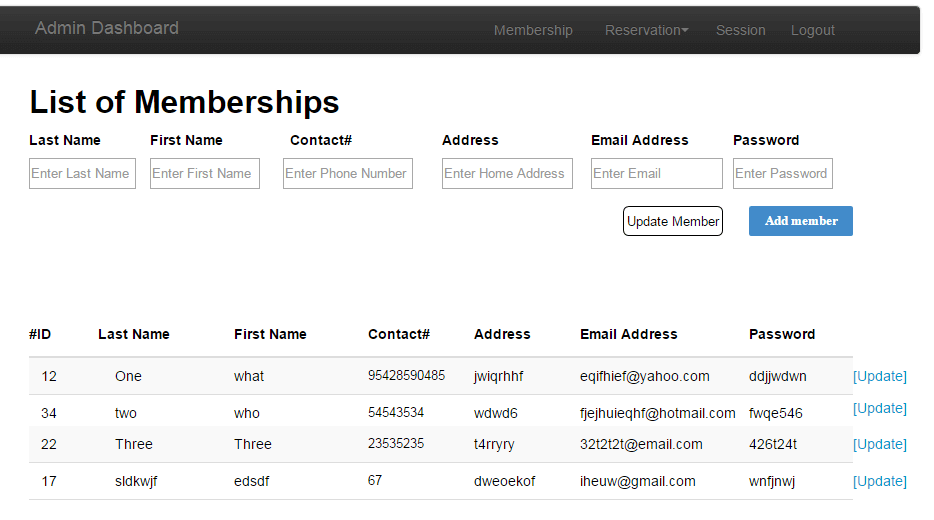Open the Reservation dropdown menu
Viewport: 934px width, 520px height.
point(646,30)
